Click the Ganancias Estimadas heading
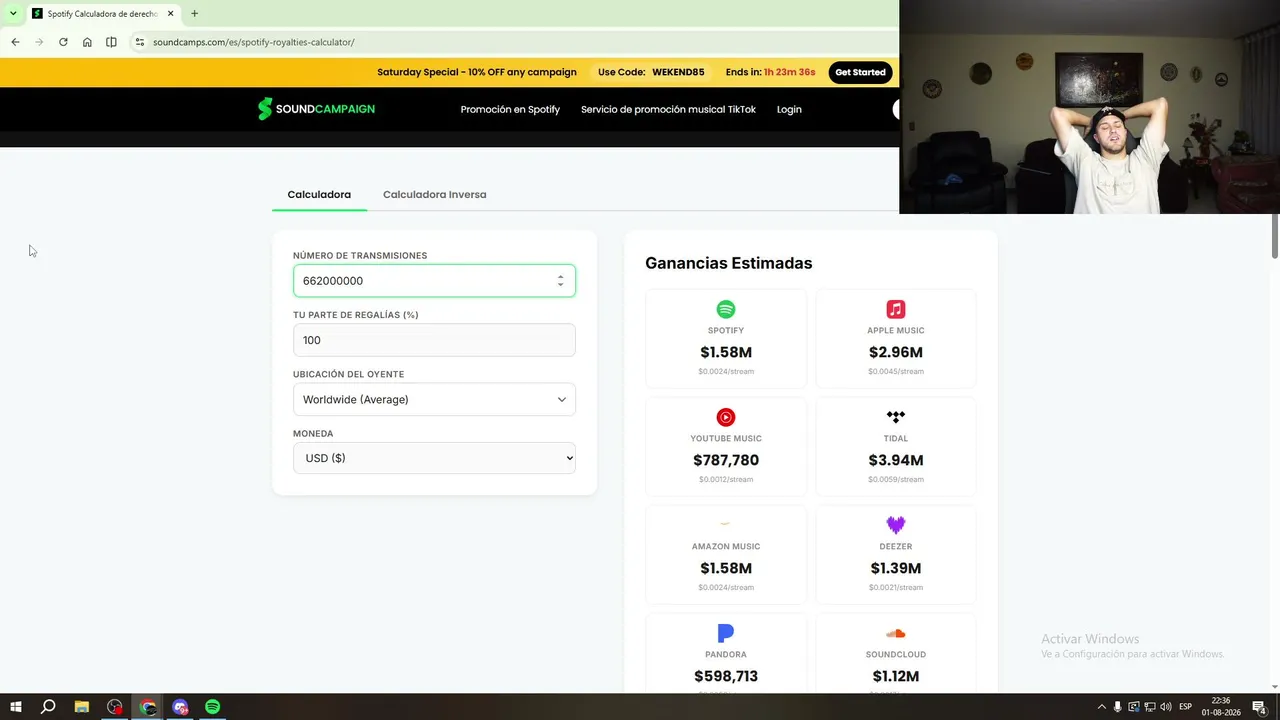The image size is (1280, 720). (729, 263)
